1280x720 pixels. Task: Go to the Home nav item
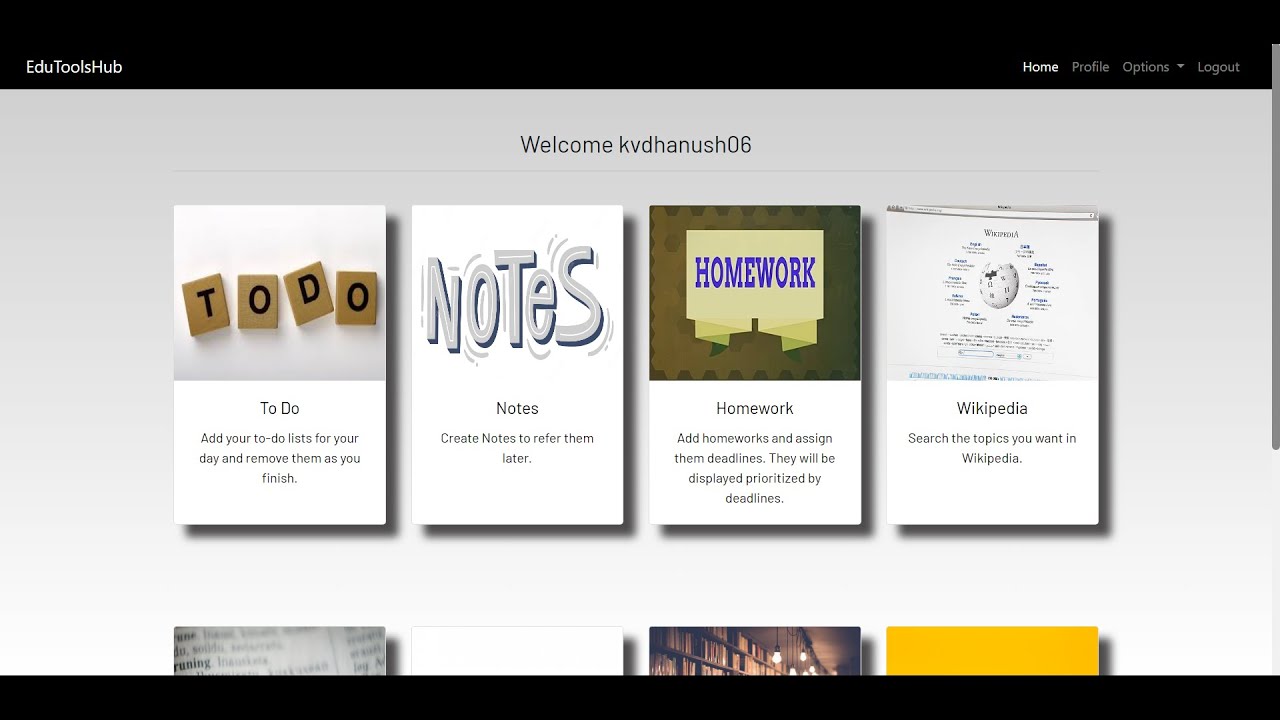click(x=1040, y=67)
